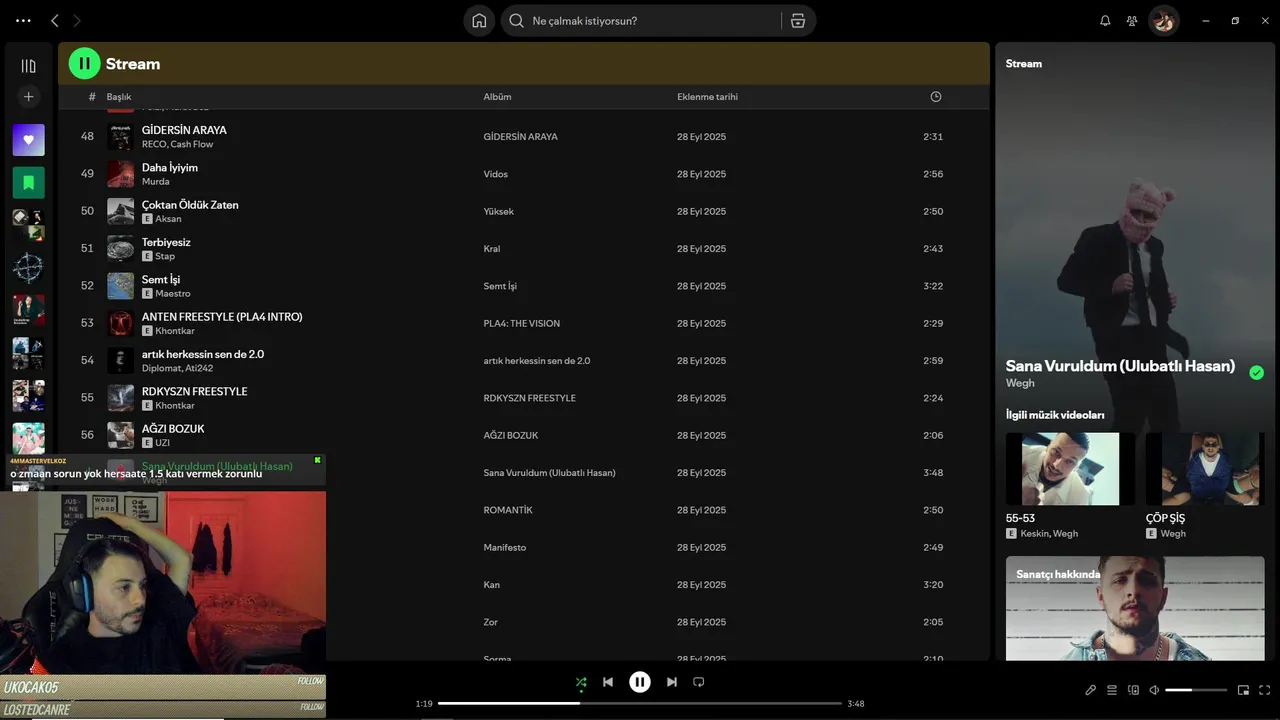Image resolution: width=1280 pixels, height=720 pixels.
Task: Toggle shuffle in the player bar
Action: (581, 682)
